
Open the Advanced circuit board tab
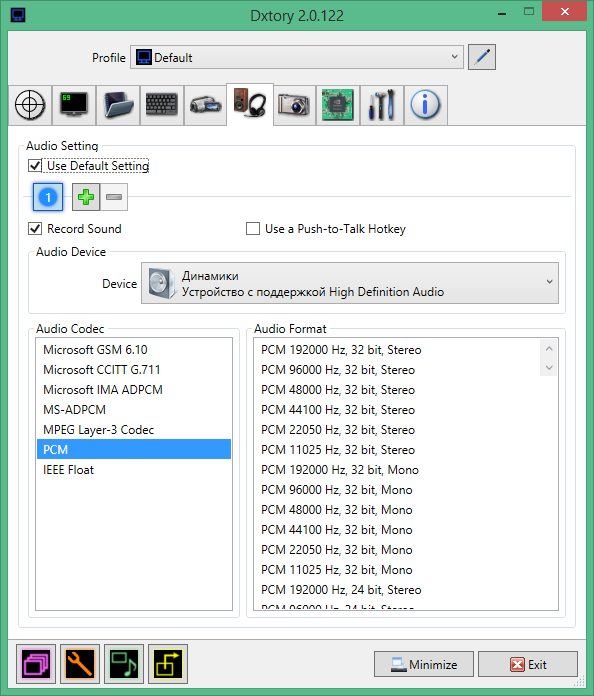(338, 105)
